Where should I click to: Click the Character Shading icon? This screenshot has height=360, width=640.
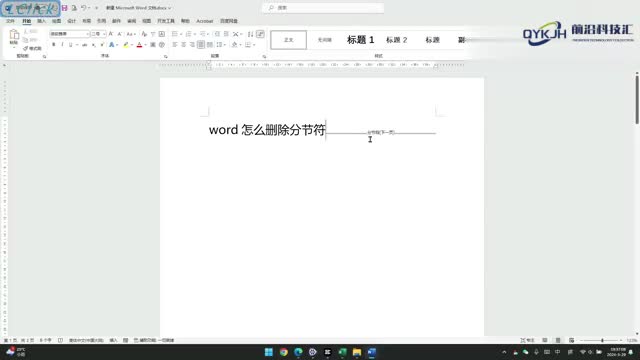pyautogui.click(x=153, y=44)
